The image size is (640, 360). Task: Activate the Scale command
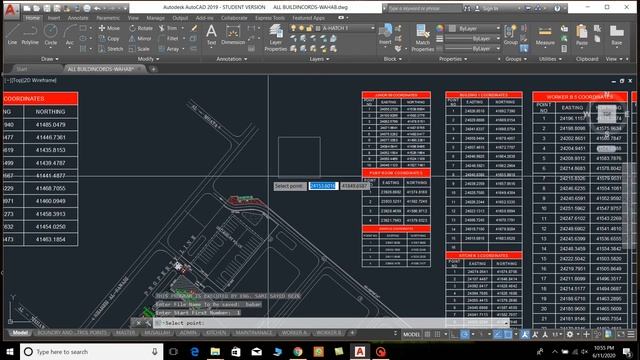139,49
